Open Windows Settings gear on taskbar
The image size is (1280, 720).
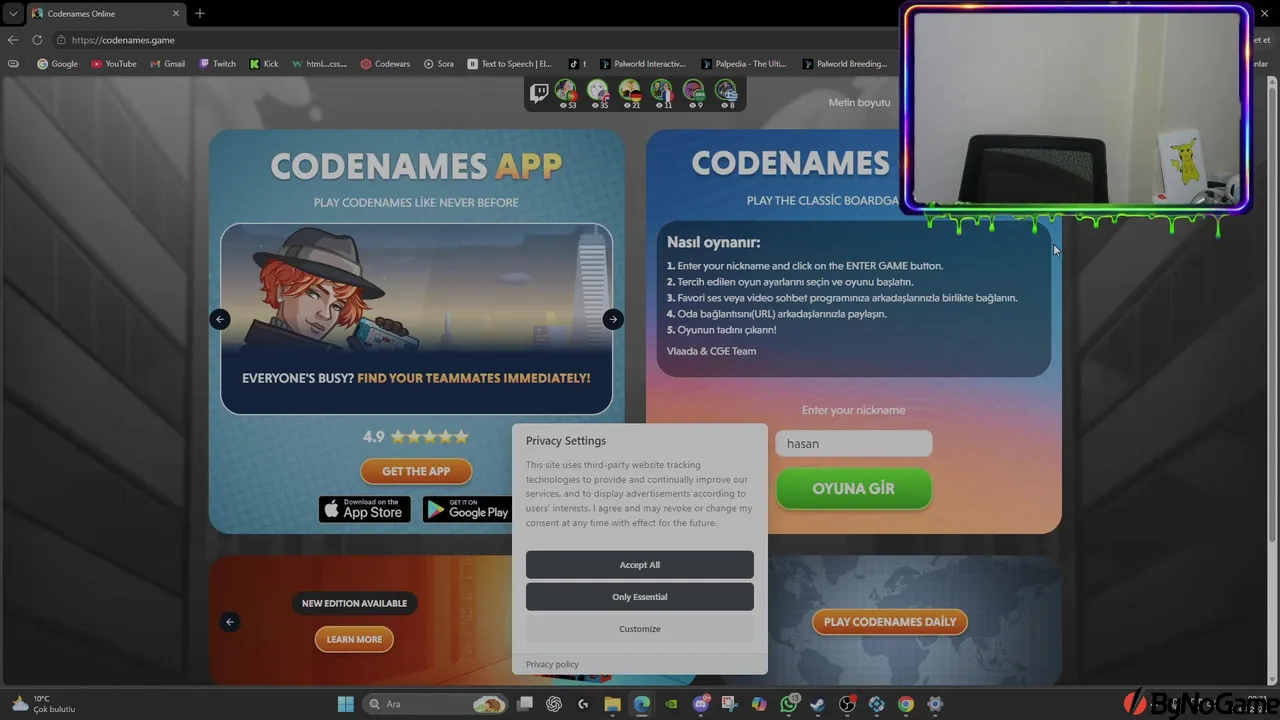click(x=935, y=704)
